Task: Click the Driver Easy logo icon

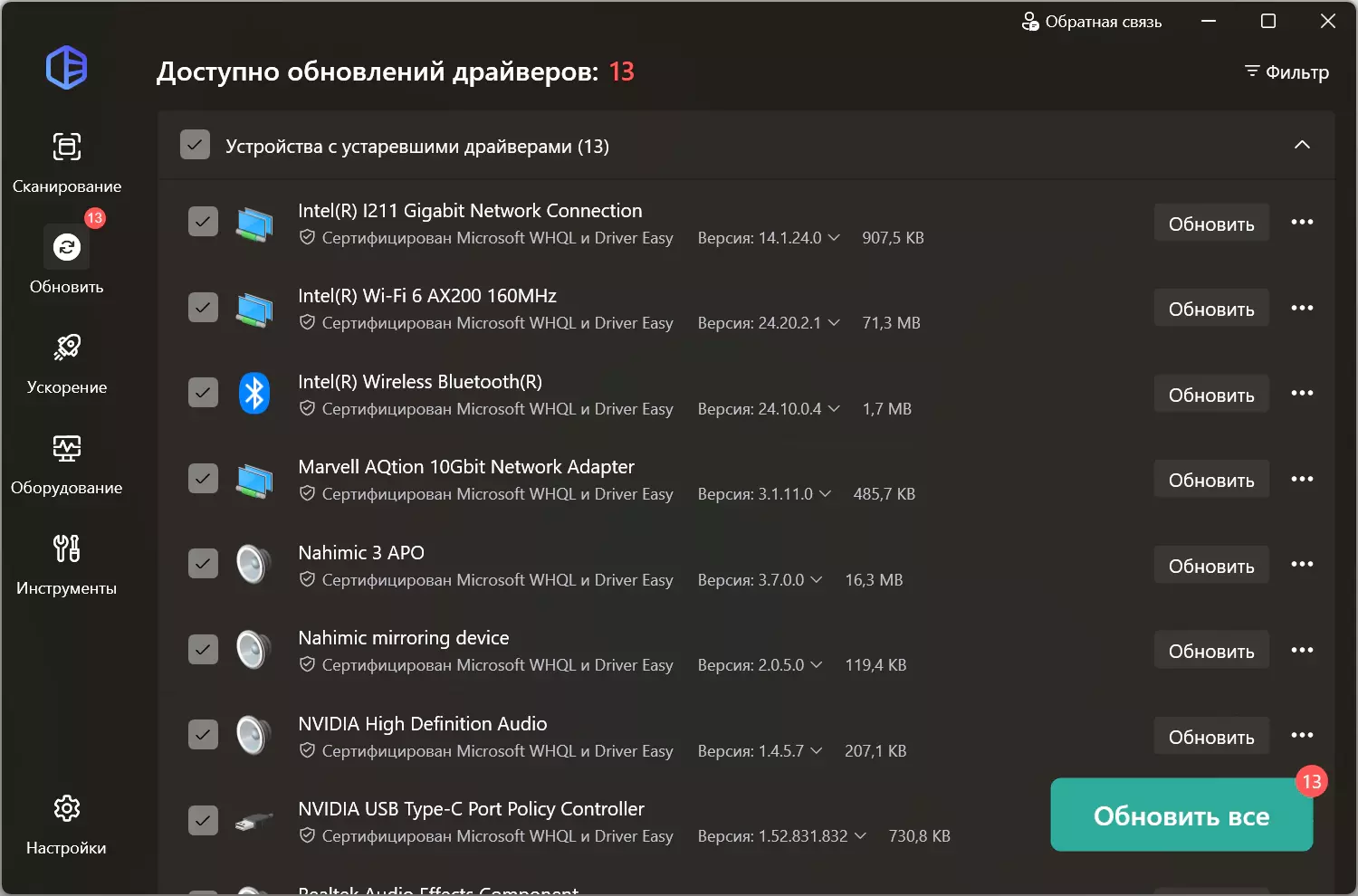Action: pyautogui.click(x=67, y=68)
